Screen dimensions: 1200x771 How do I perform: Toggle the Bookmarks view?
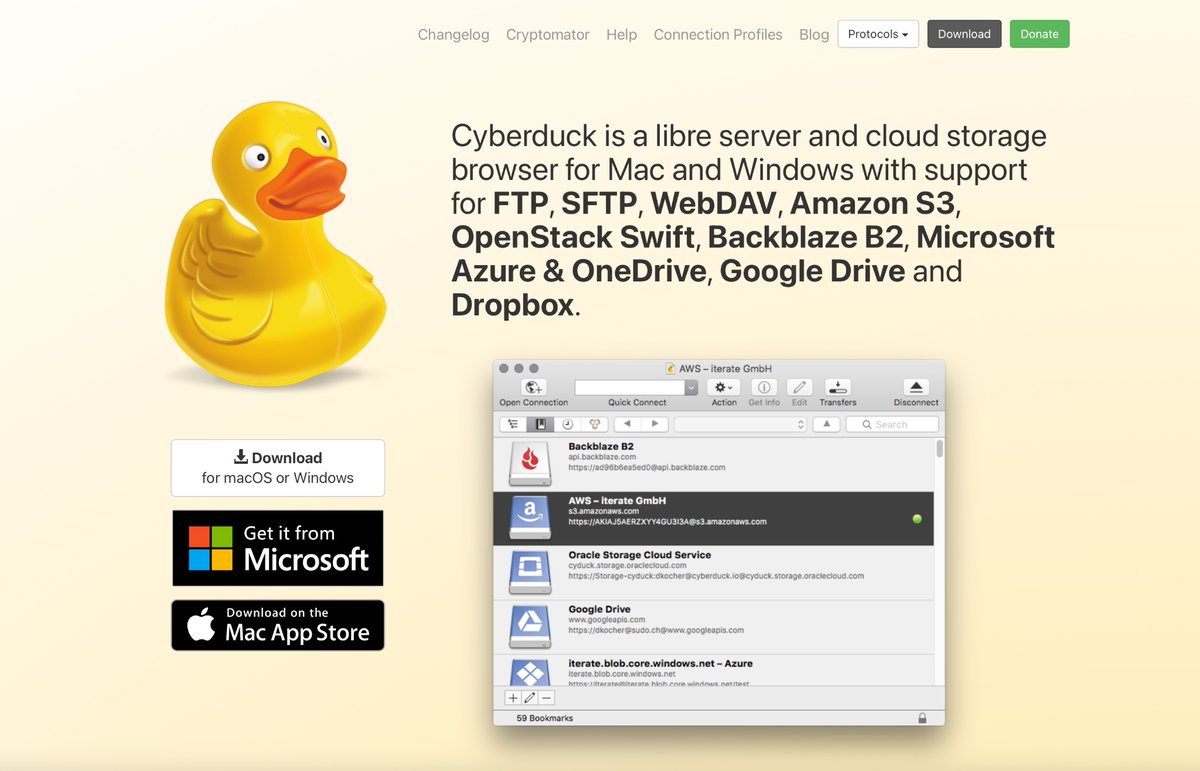coord(540,423)
